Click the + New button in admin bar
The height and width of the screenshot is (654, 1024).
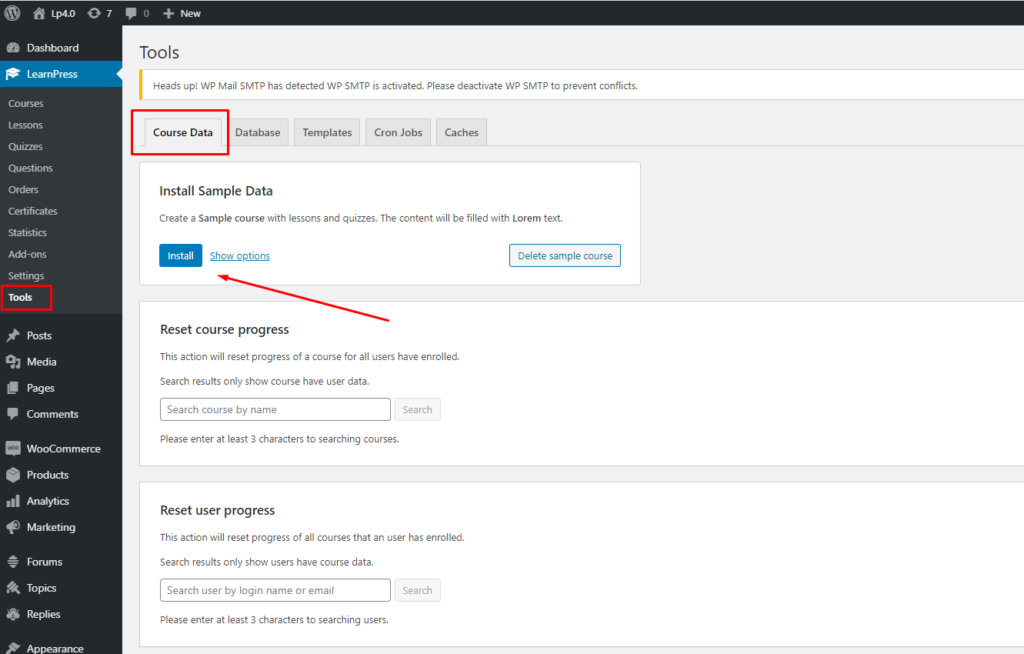coord(182,13)
